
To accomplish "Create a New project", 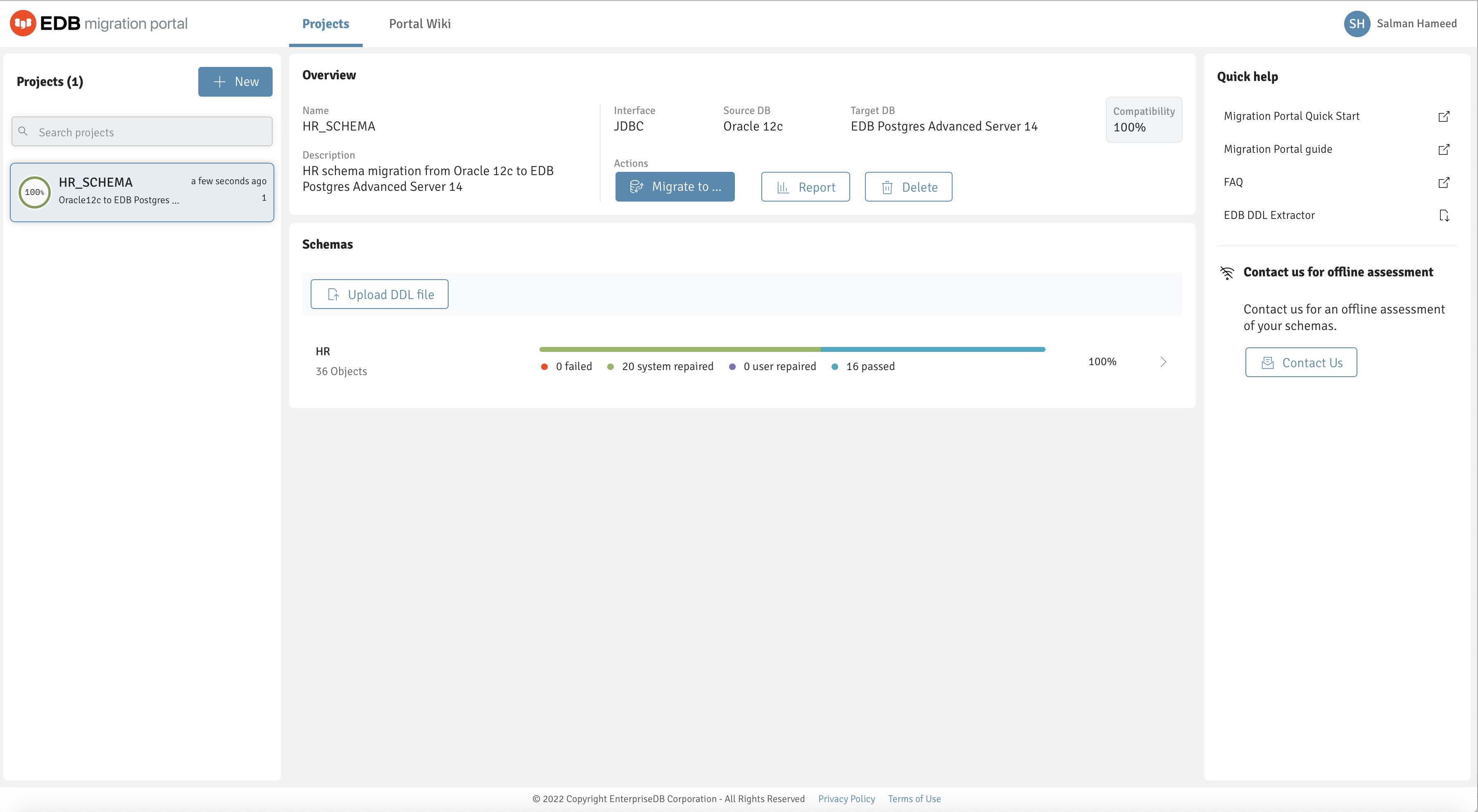I will coord(235,81).
